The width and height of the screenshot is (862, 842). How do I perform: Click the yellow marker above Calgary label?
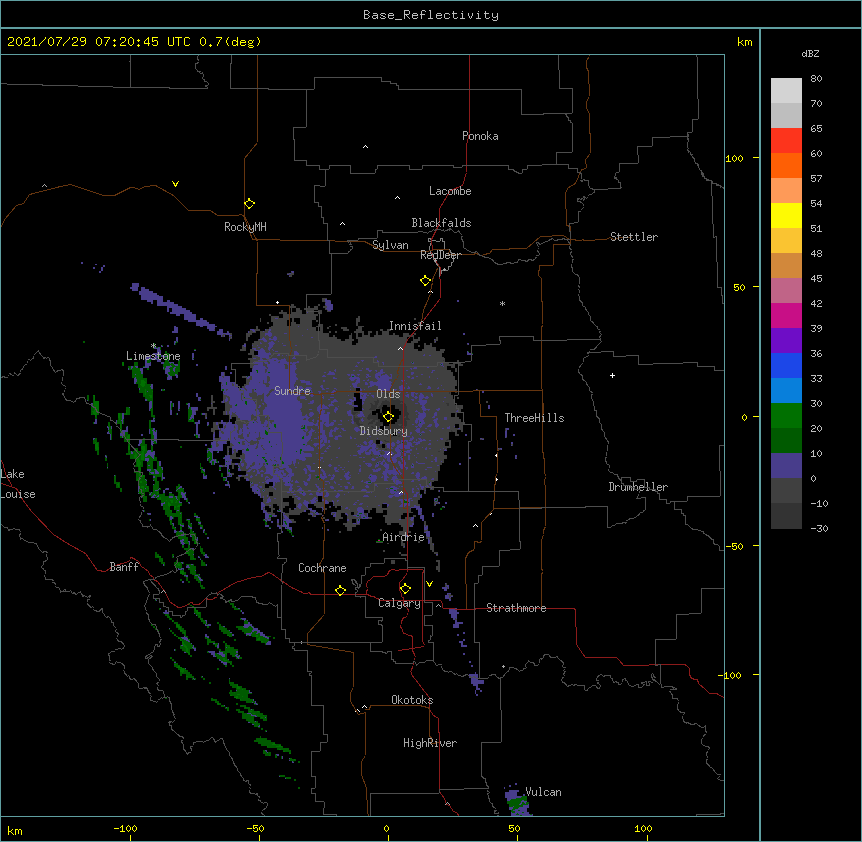405,589
